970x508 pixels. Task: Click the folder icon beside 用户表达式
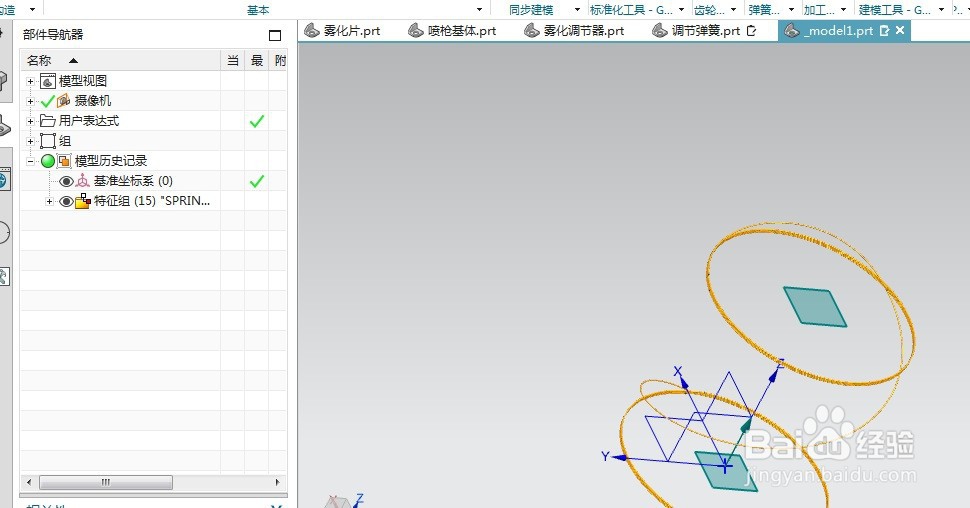48,121
